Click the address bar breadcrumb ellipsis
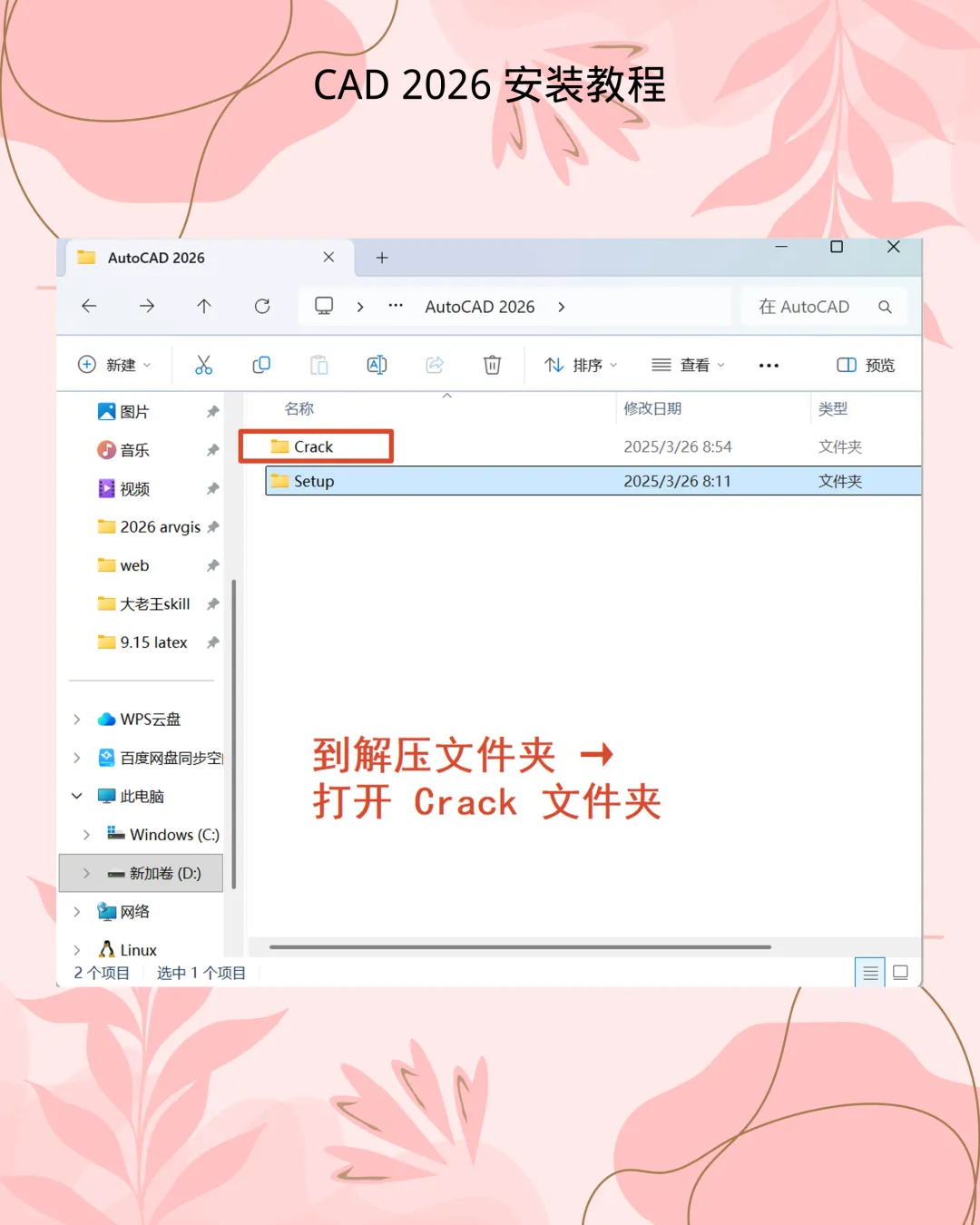 [396, 306]
